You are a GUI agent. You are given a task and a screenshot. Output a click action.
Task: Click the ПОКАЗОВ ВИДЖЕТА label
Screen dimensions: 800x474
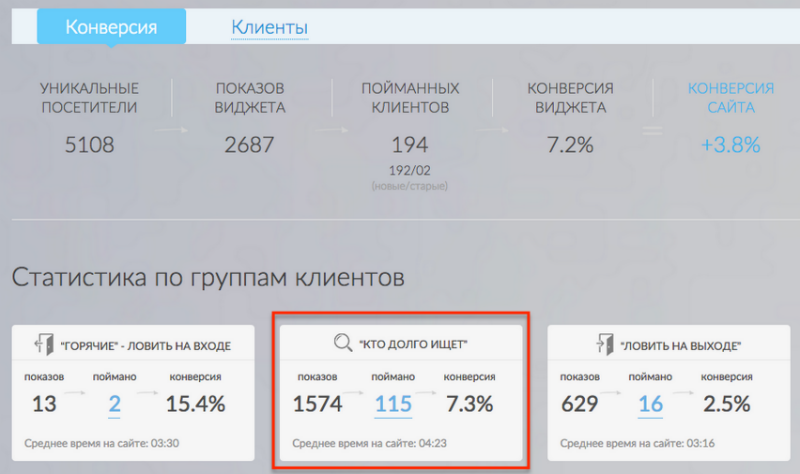tap(249, 98)
